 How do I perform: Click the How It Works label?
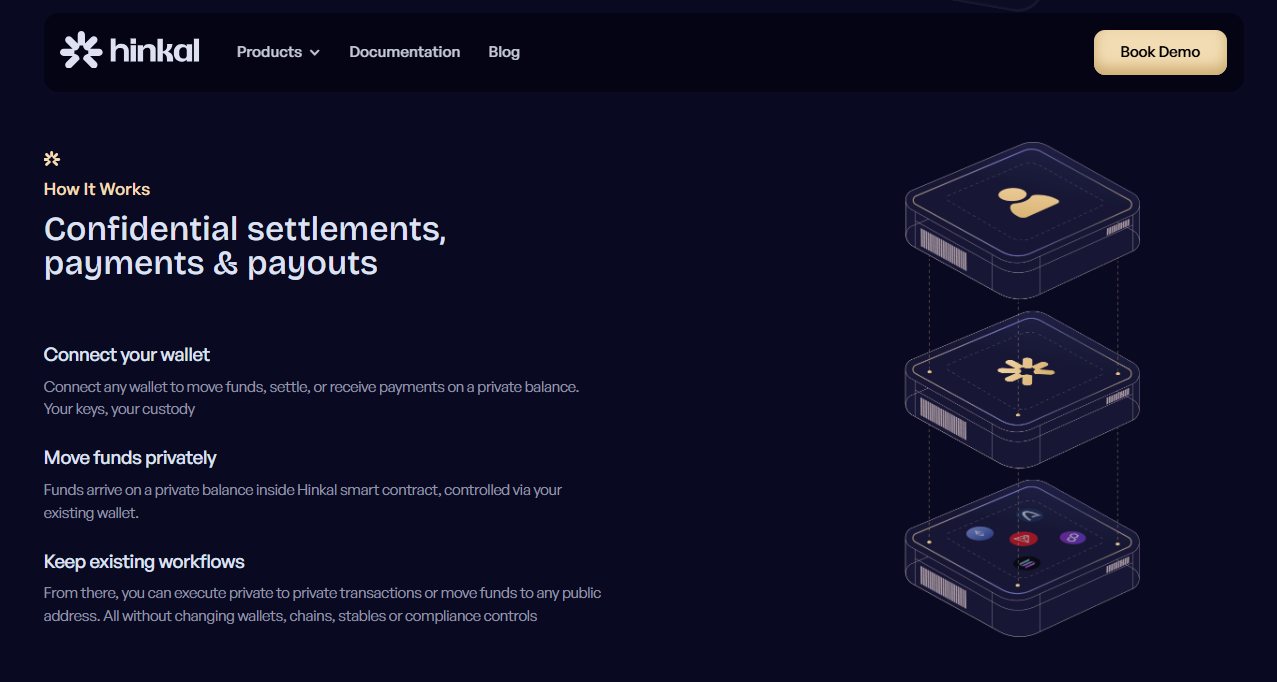(x=97, y=189)
